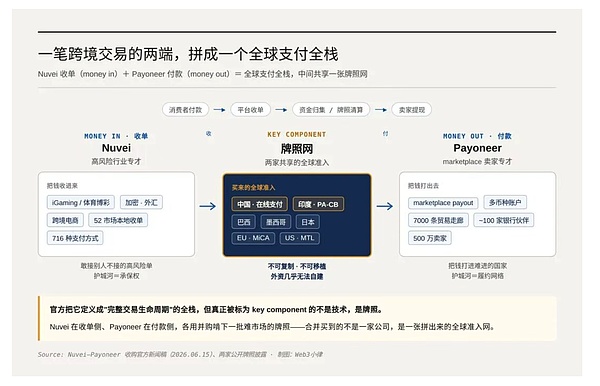Click the text '把钱打进难进的国家'

click(478, 265)
